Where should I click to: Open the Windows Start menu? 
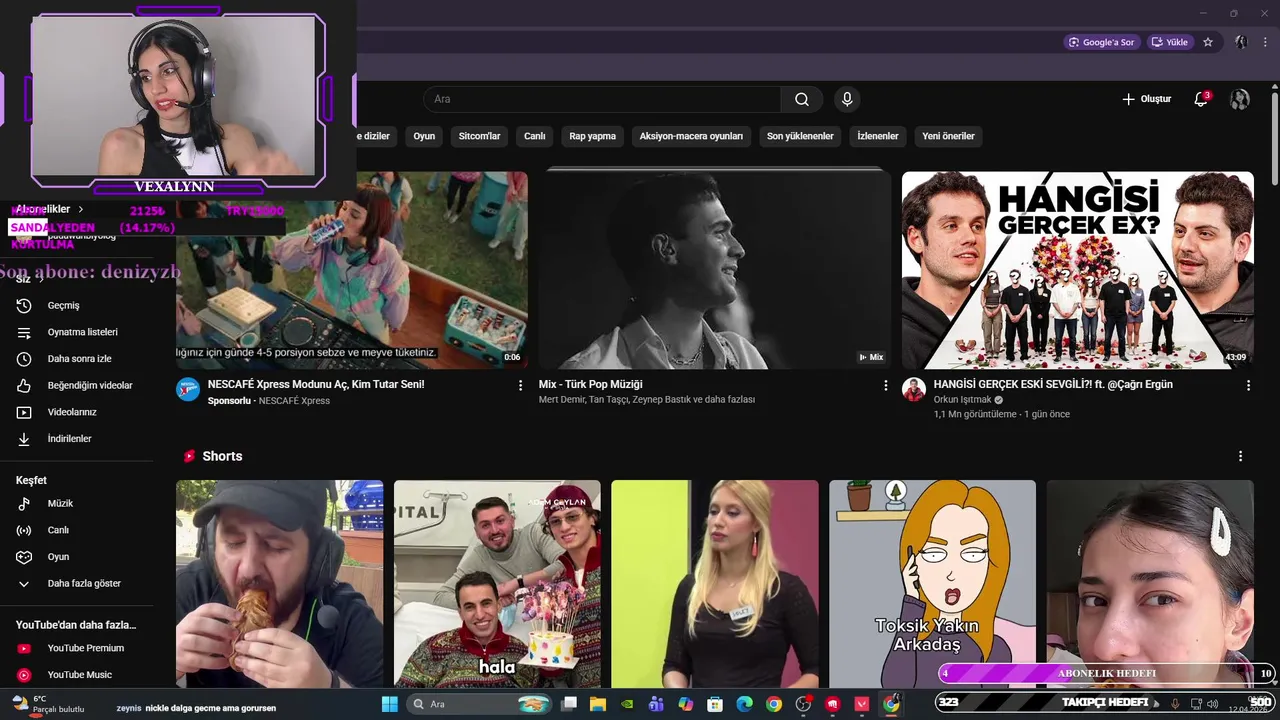[x=390, y=704]
